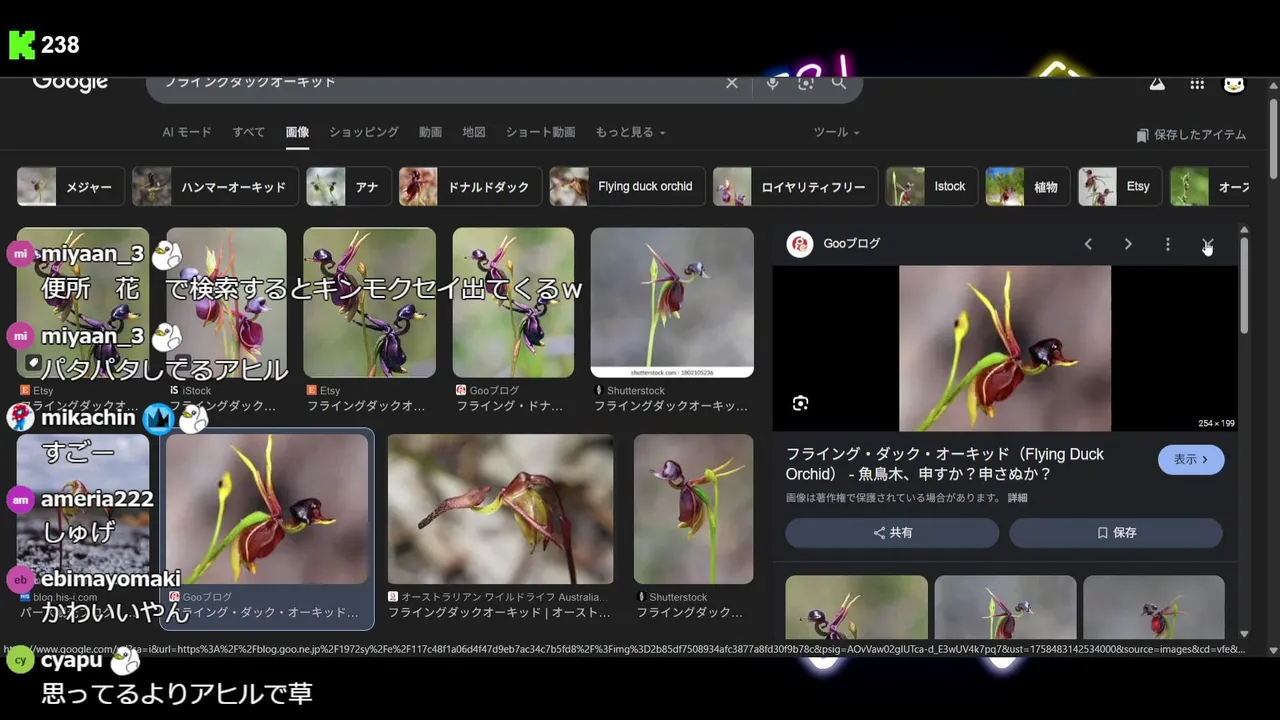
Task: Click the 共有 share button
Action: coord(892,533)
